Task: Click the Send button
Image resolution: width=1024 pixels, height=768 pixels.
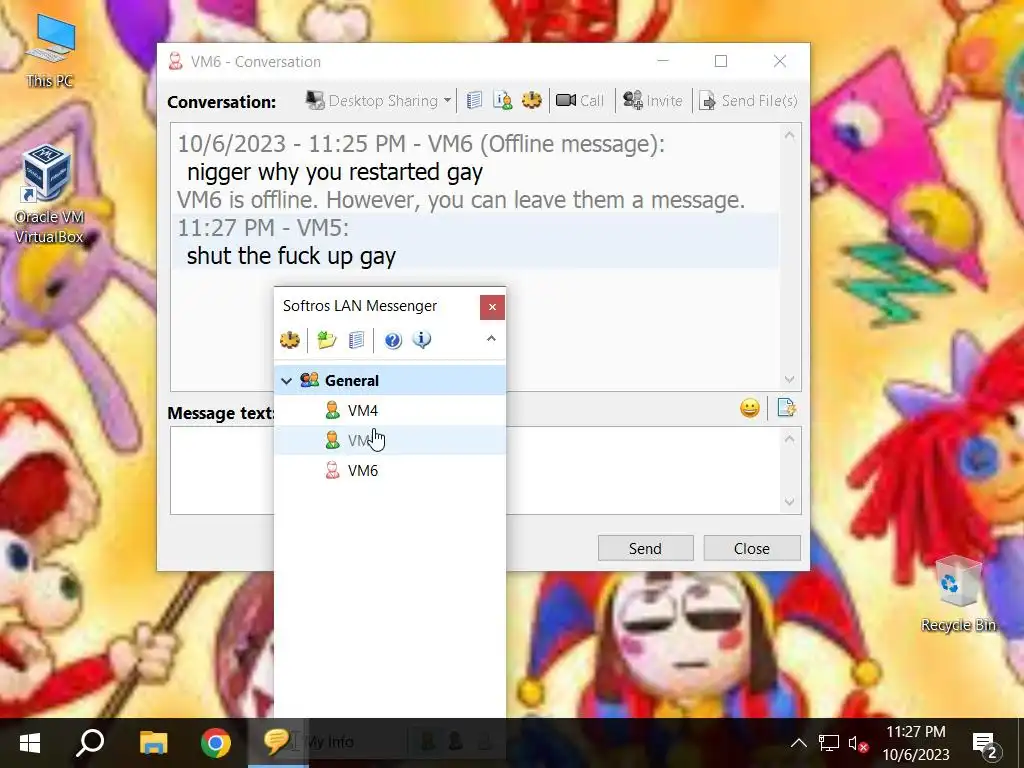Action: click(645, 548)
